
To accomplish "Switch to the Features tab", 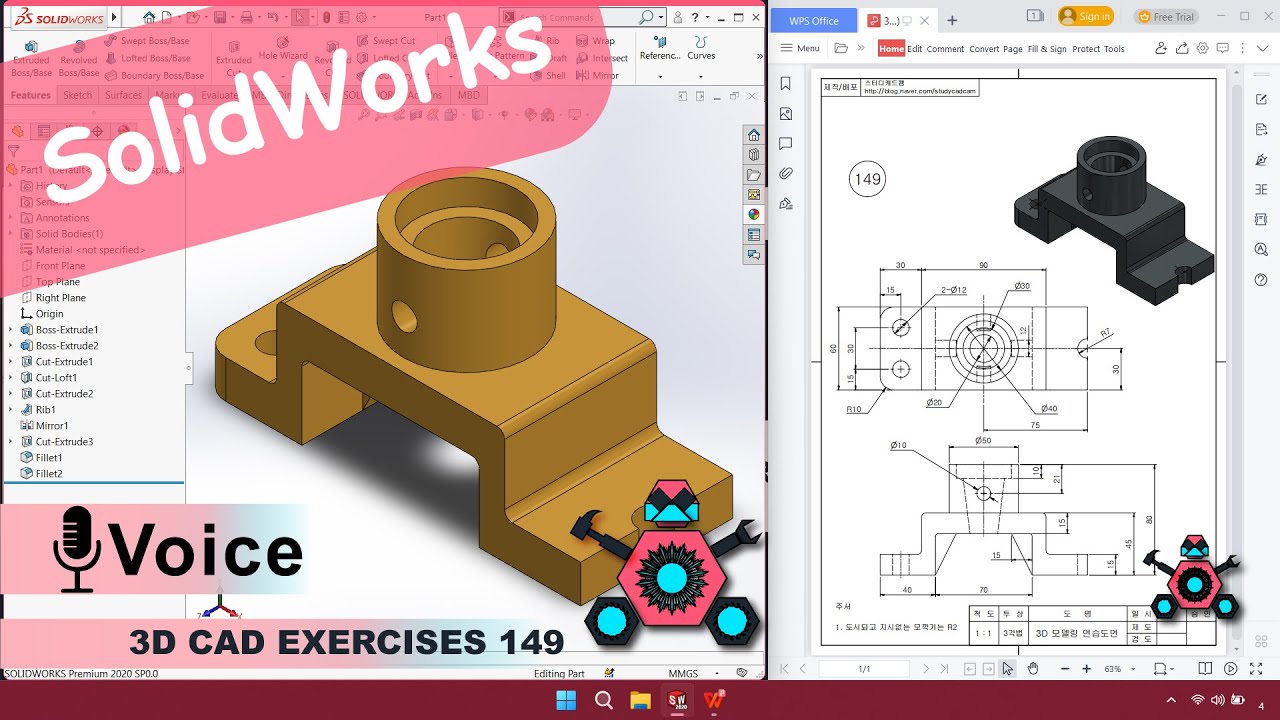I will (x=31, y=95).
